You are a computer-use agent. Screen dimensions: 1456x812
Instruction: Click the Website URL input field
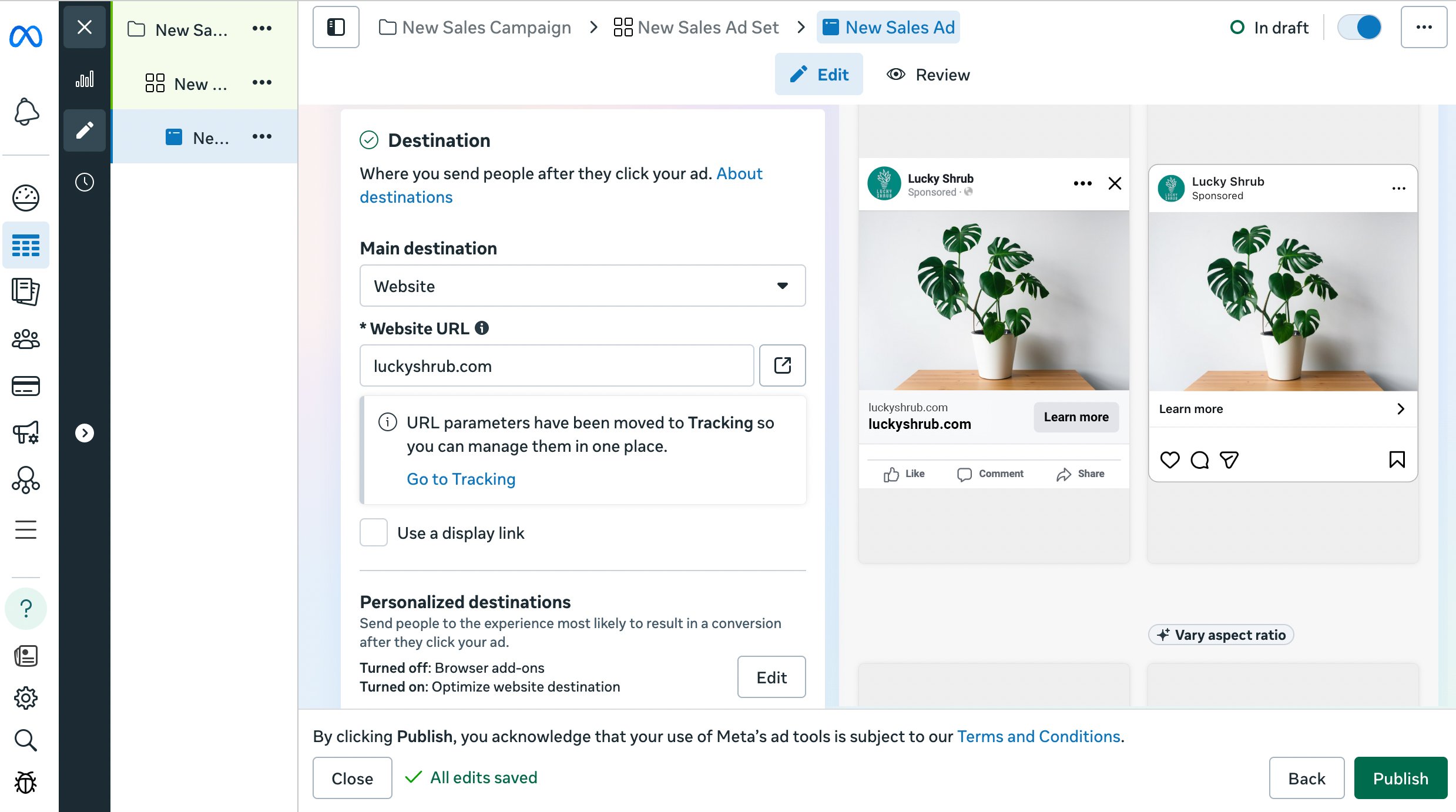[x=556, y=365]
